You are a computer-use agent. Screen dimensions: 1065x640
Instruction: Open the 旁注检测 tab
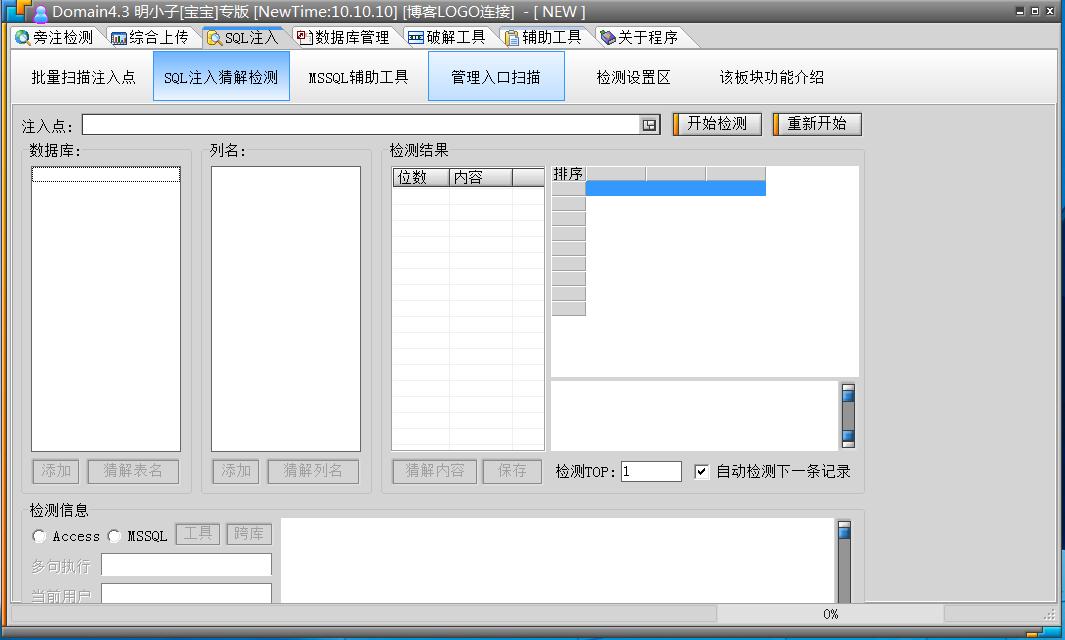(54, 37)
